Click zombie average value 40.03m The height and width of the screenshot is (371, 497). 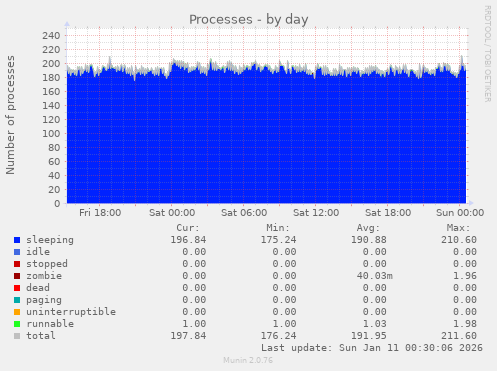point(375,276)
